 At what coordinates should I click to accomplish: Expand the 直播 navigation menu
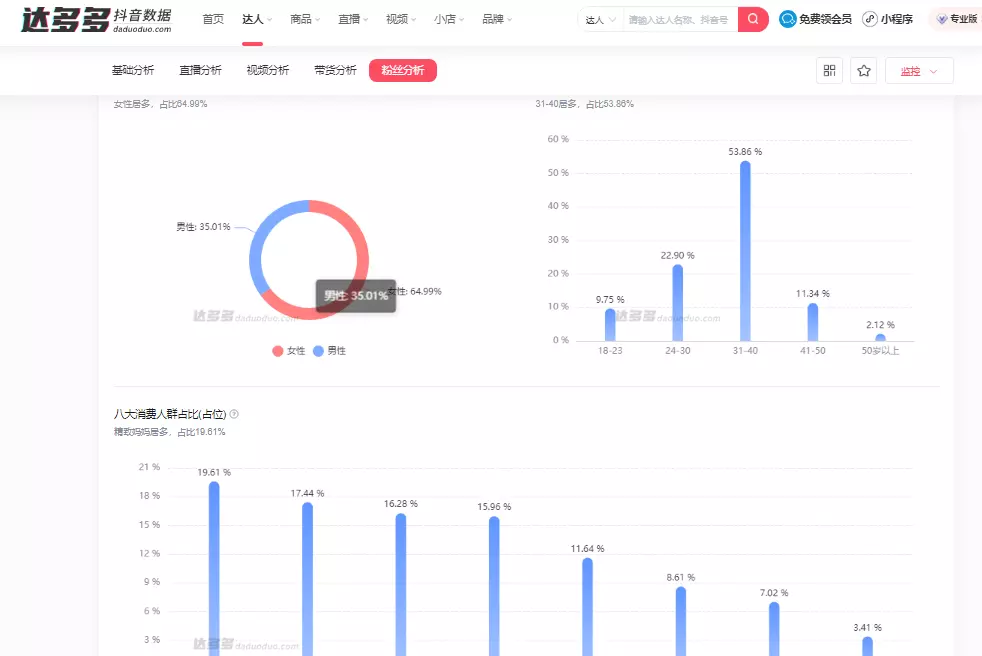click(353, 19)
